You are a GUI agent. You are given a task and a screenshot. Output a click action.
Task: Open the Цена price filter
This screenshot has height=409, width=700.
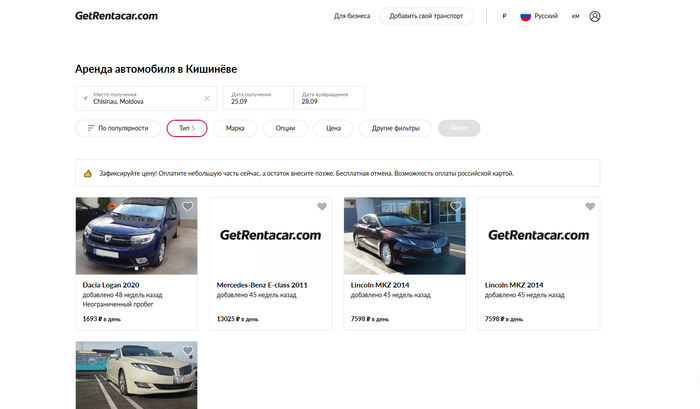coord(334,128)
